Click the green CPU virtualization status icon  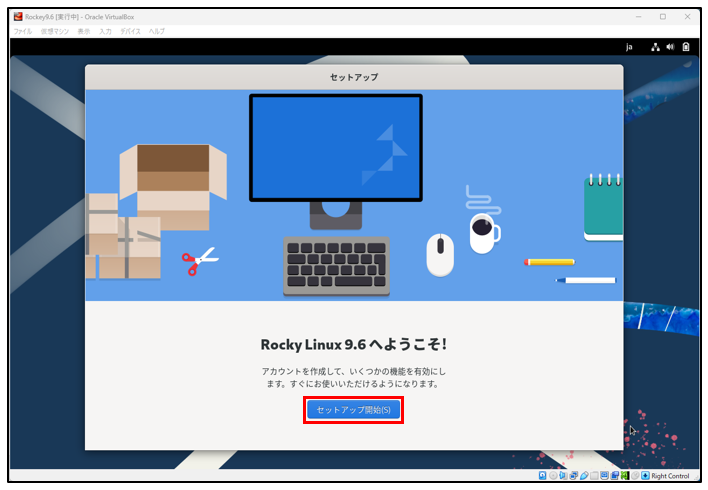[624, 475]
